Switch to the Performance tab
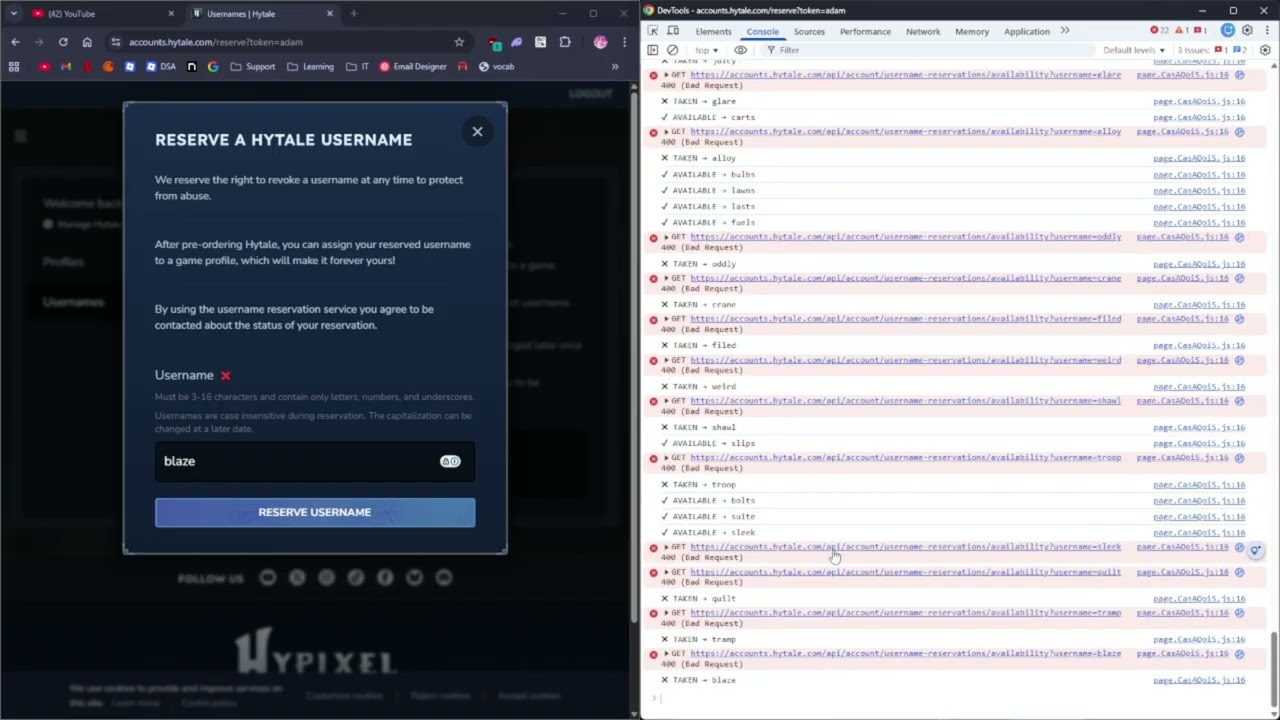 coord(865,31)
